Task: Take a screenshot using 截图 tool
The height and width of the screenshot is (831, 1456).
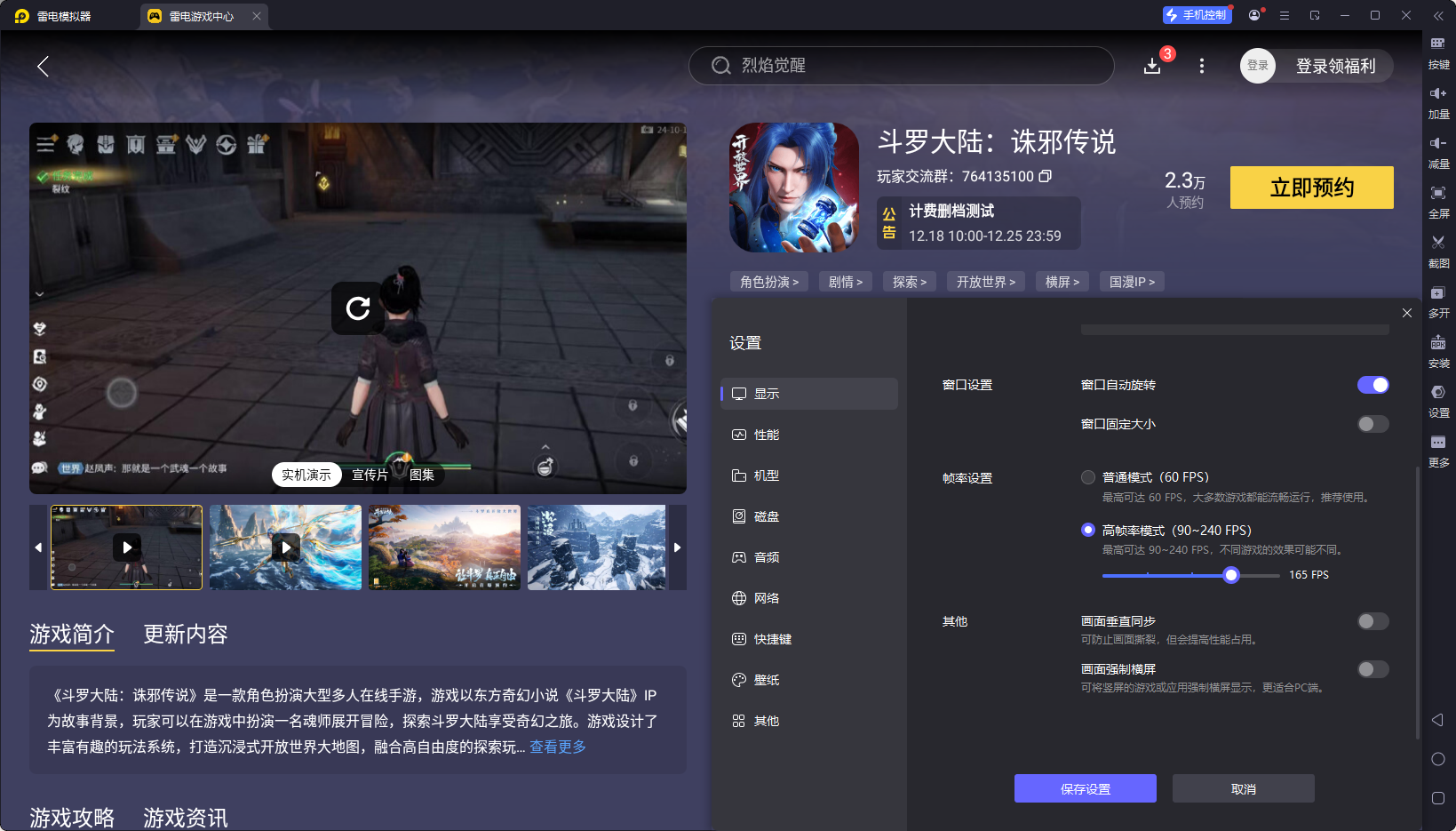Action: click(1439, 250)
